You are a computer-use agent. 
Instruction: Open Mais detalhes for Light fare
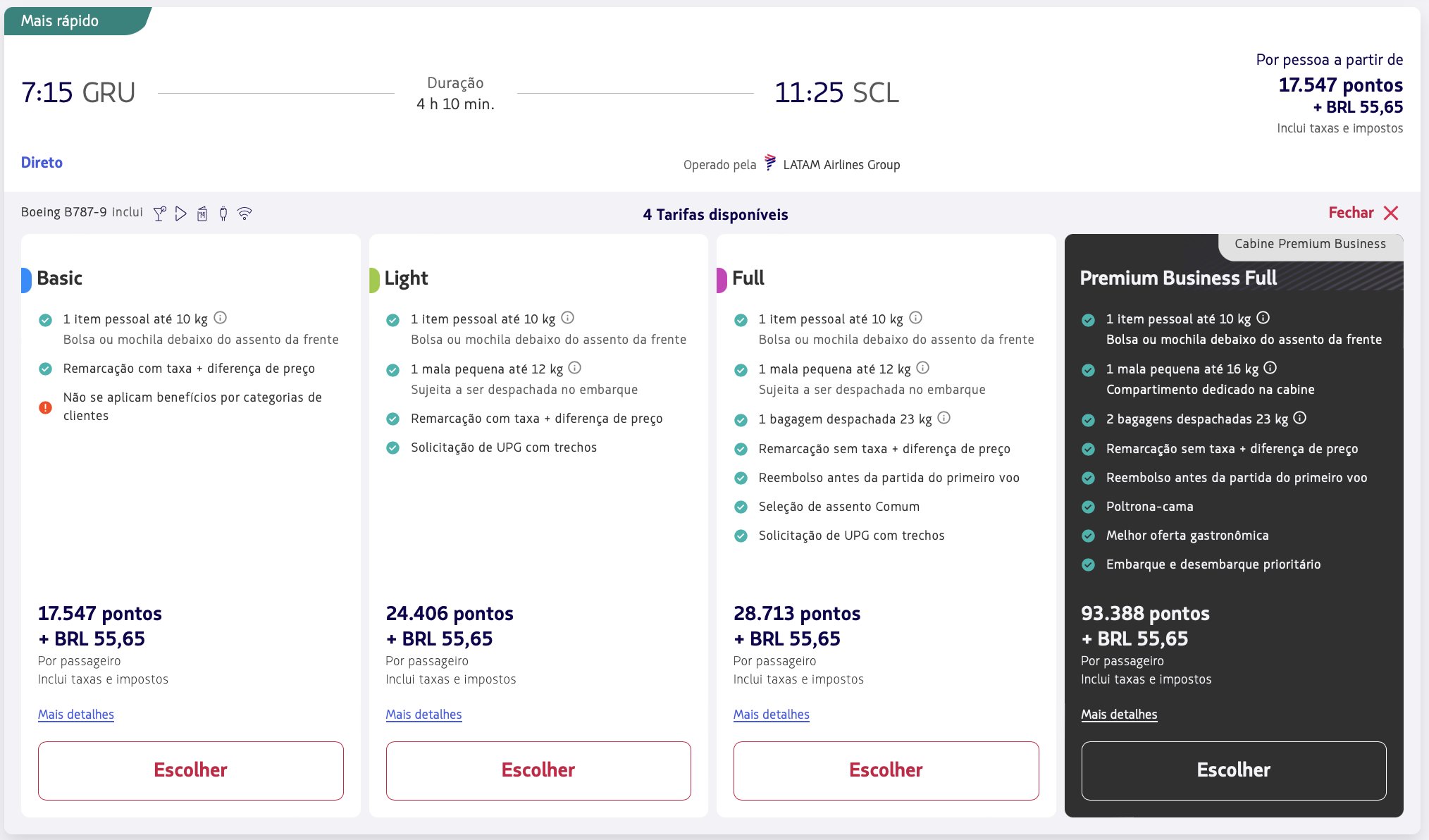pos(423,715)
